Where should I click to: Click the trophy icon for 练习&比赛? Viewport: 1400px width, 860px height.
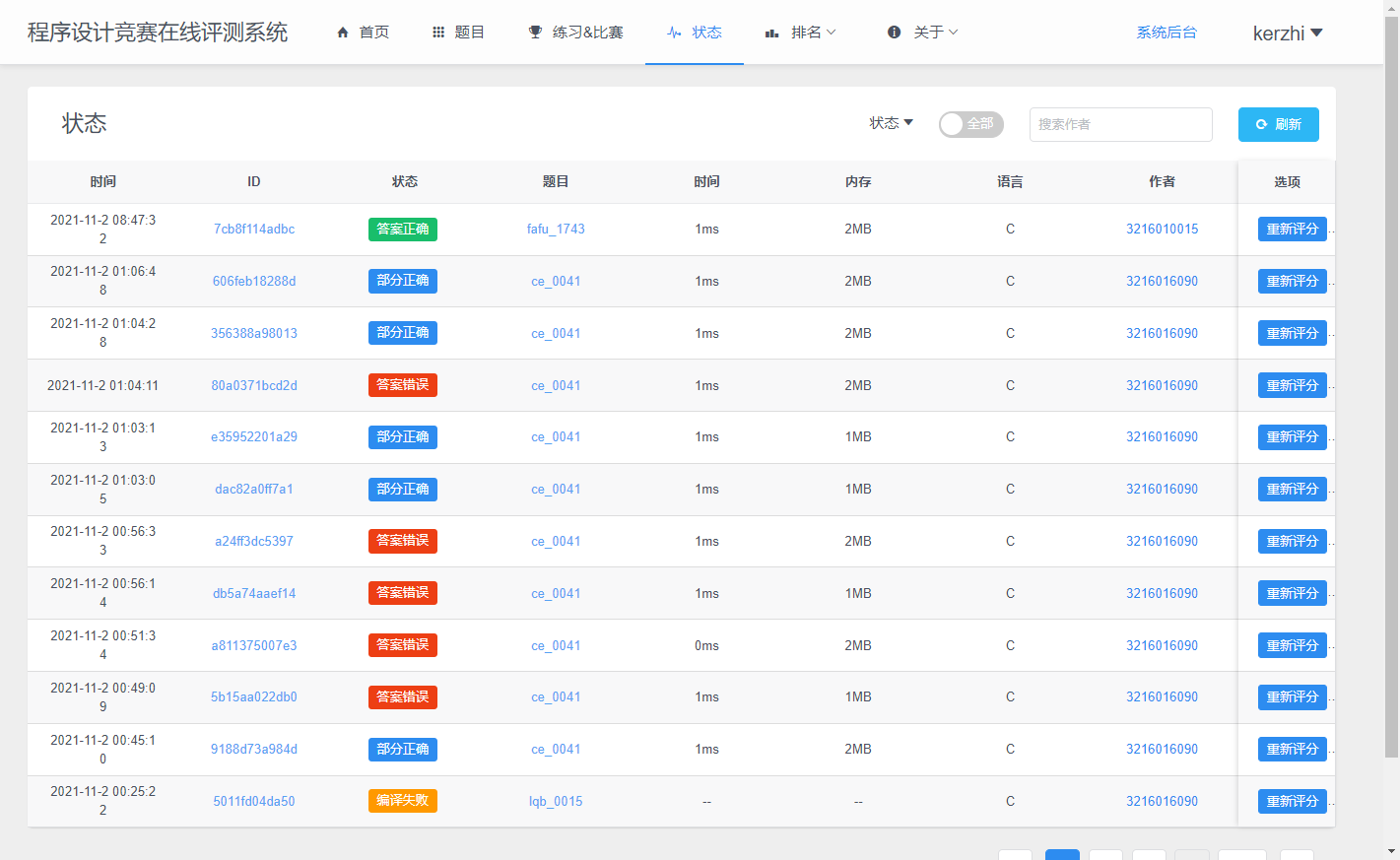point(535,33)
